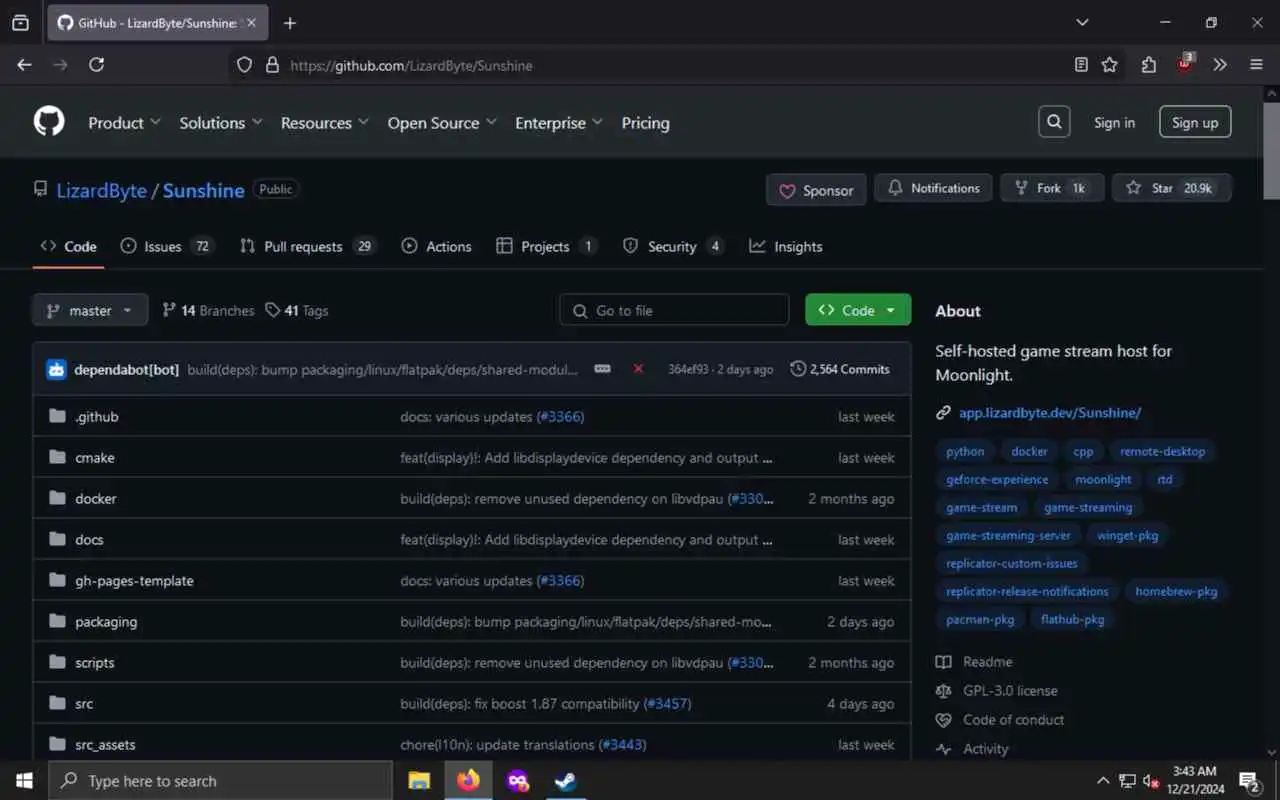Viewport: 1280px width, 800px height.
Task: Click the Pricing link
Action: tap(645, 123)
